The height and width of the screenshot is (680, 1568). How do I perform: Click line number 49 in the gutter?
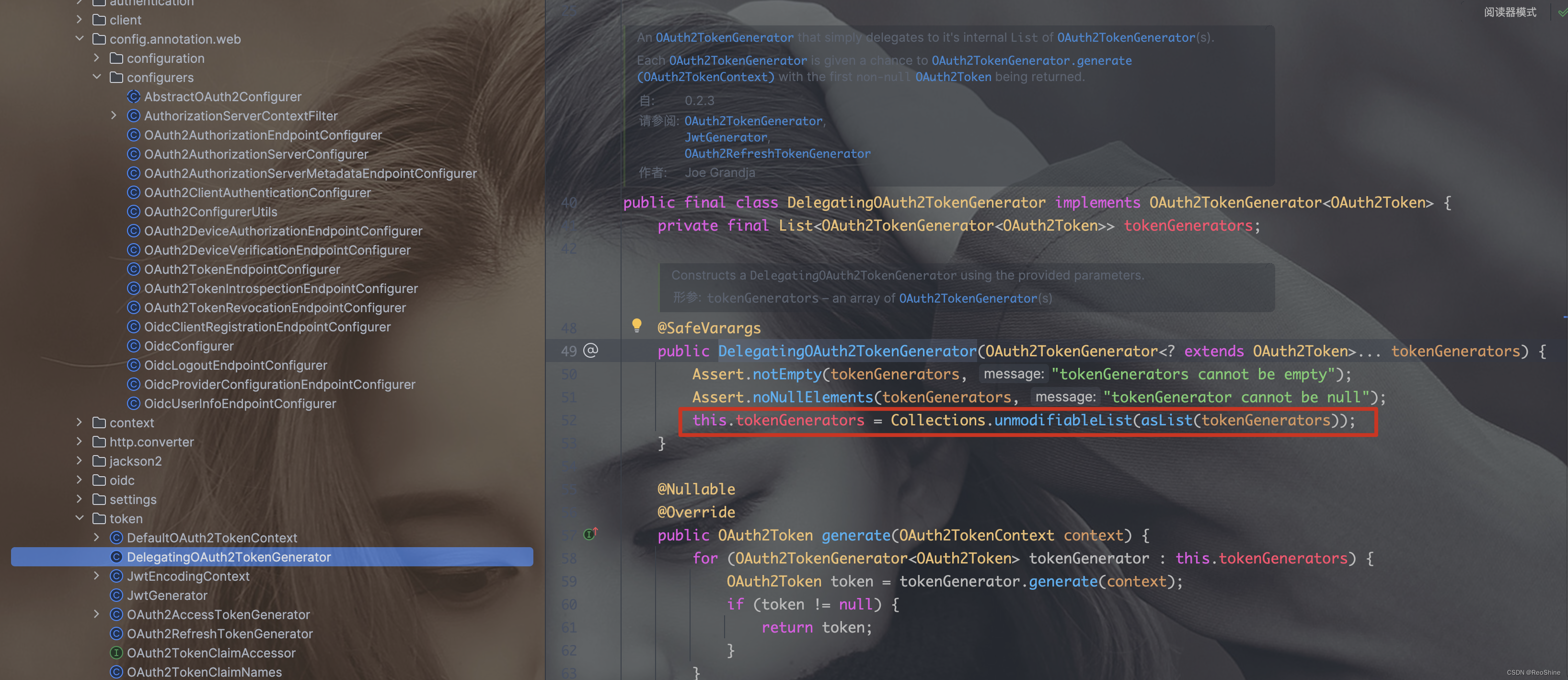pos(568,352)
